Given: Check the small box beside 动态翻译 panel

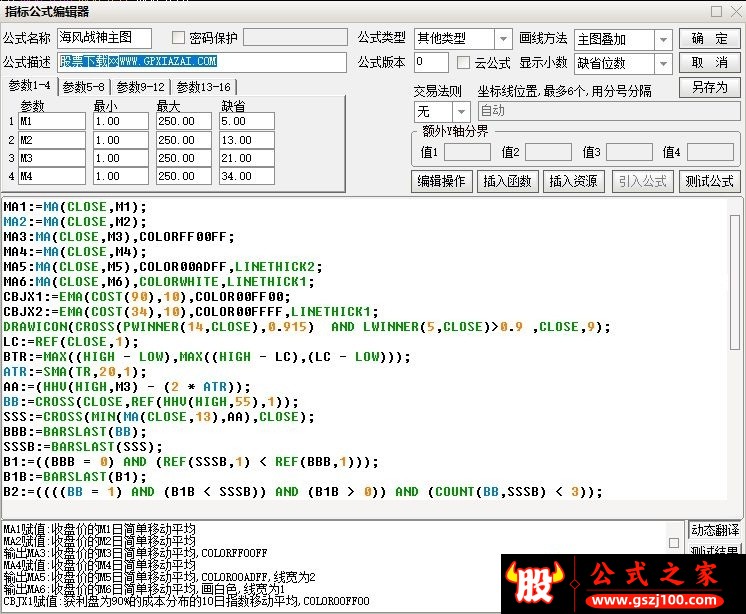Looking at the screenshot, I should tap(674, 543).
